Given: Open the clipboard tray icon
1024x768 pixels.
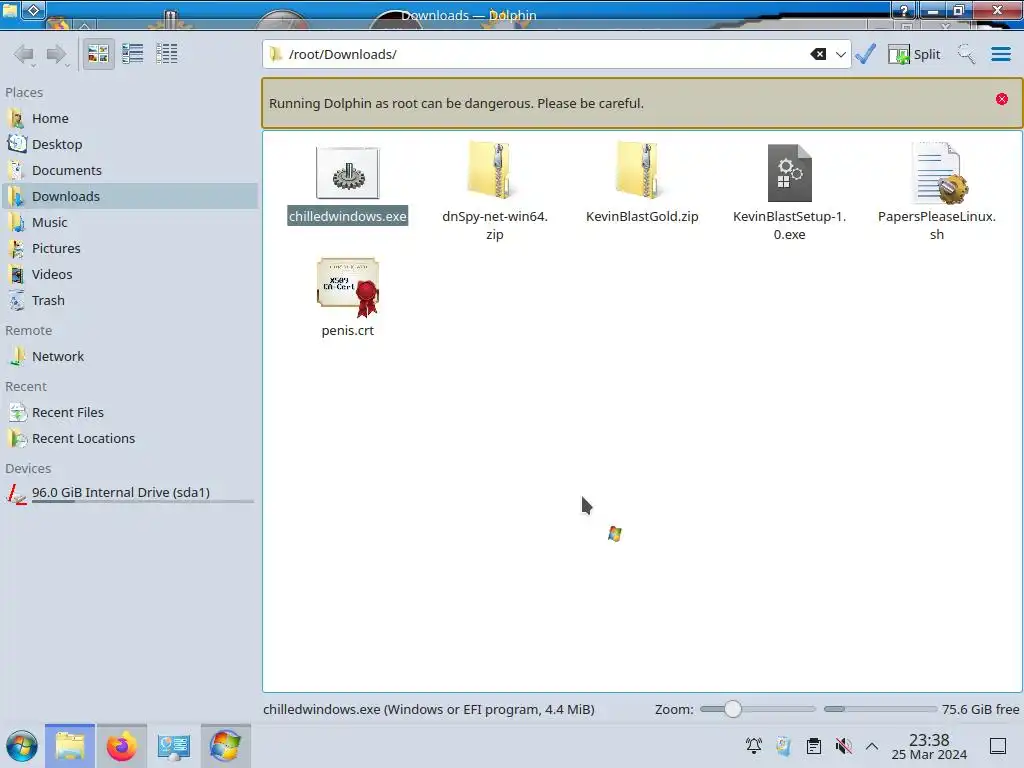Looking at the screenshot, I should pyautogui.click(x=814, y=746).
